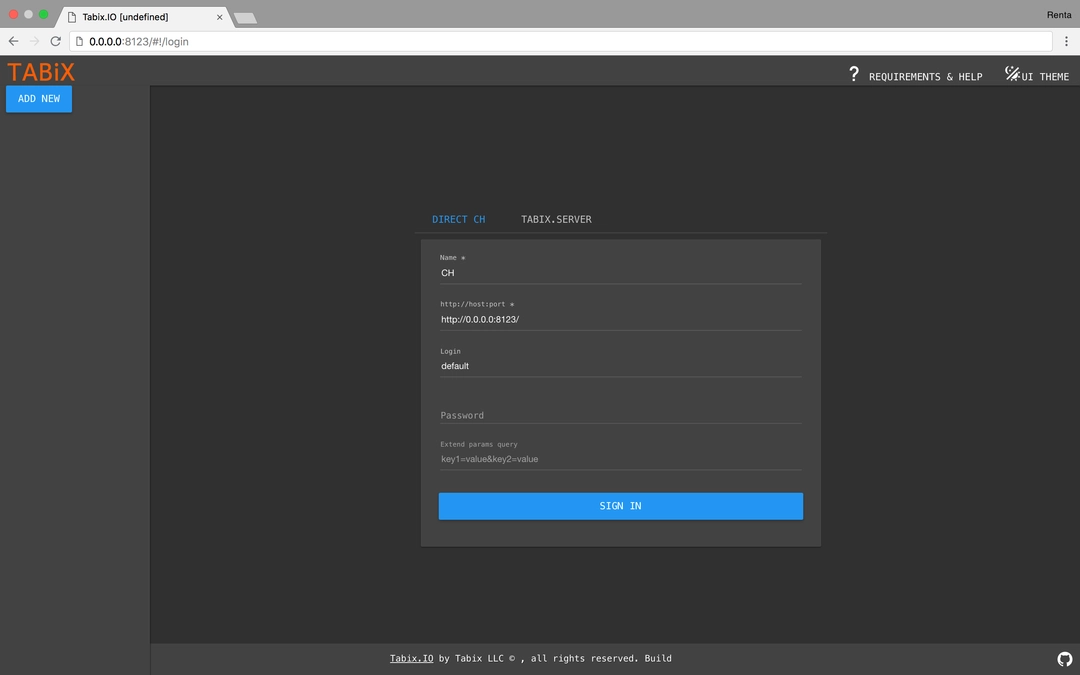Follow the Tabix.IO footer link
The width and height of the screenshot is (1080, 675).
pyautogui.click(x=411, y=658)
